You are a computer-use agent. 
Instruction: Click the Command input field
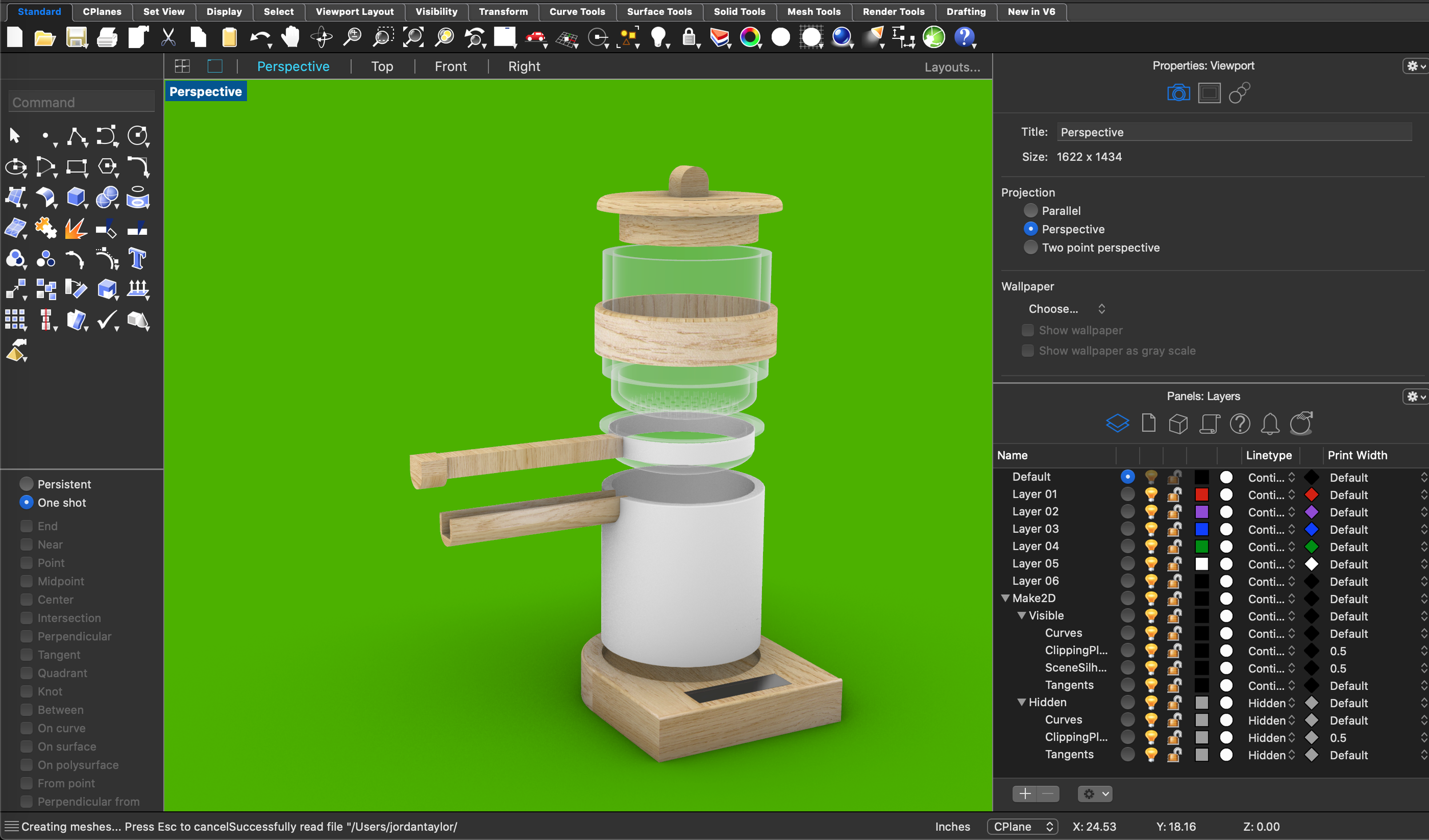pyautogui.click(x=81, y=102)
